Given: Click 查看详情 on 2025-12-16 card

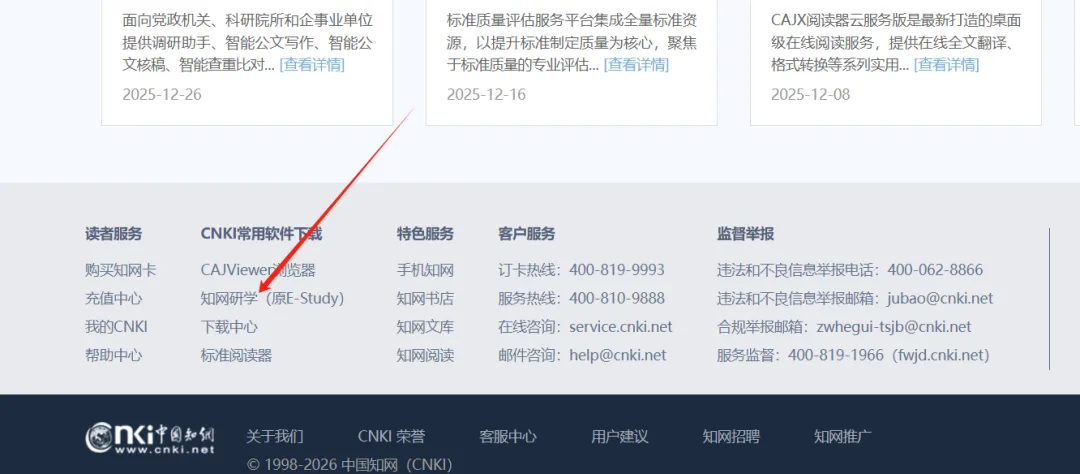Looking at the screenshot, I should click(636, 65).
